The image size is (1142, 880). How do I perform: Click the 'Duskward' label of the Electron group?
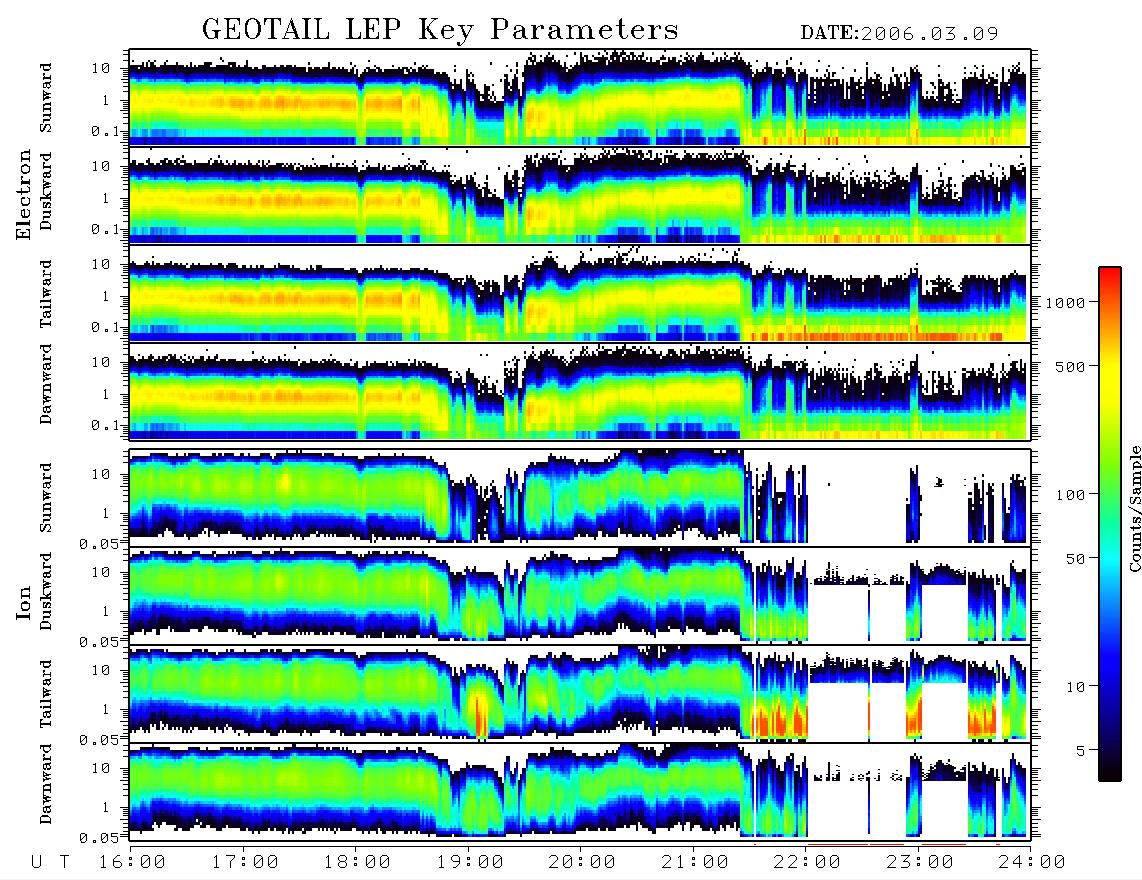tap(46, 191)
